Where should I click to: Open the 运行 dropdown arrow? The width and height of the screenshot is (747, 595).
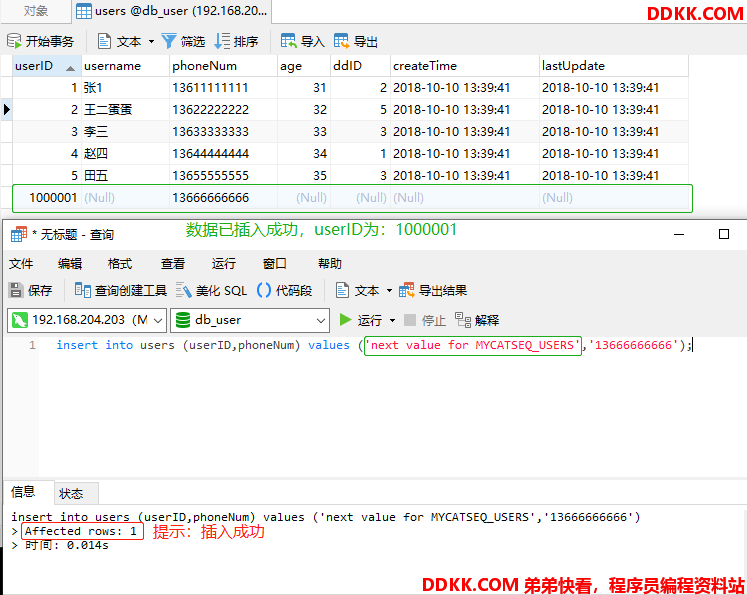coord(393,320)
